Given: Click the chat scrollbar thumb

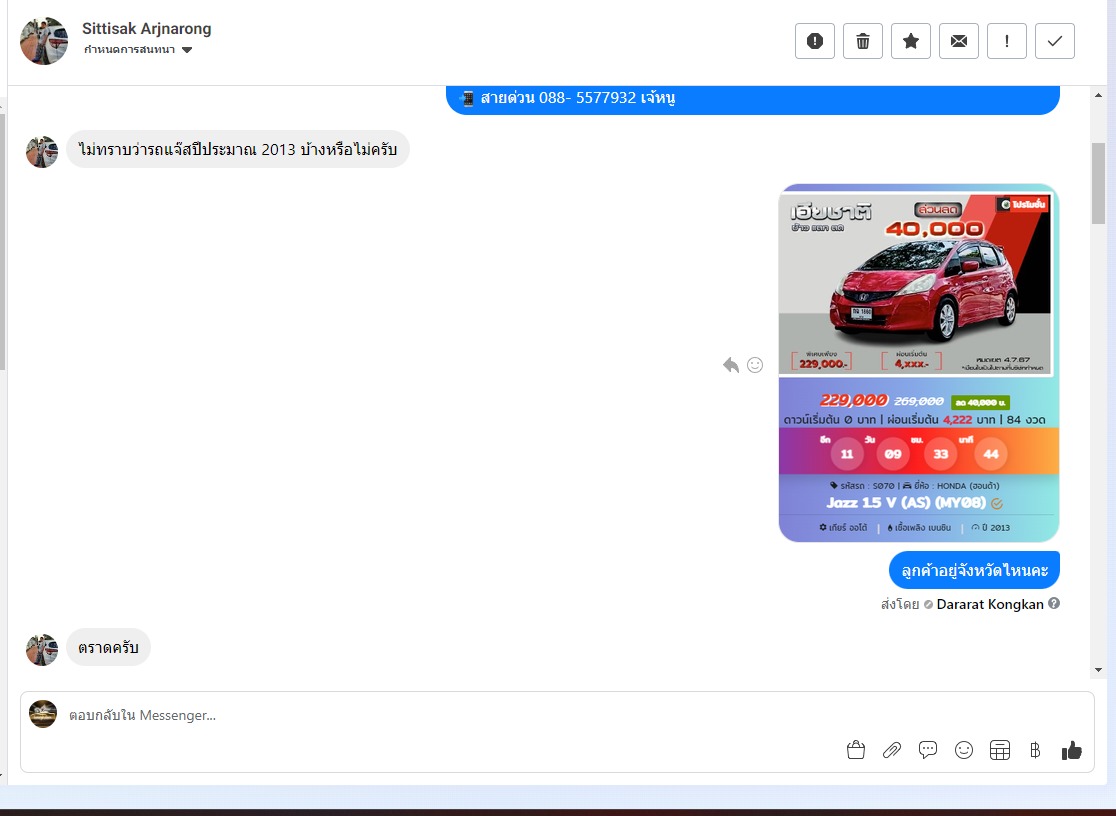Looking at the screenshot, I should tap(1098, 184).
